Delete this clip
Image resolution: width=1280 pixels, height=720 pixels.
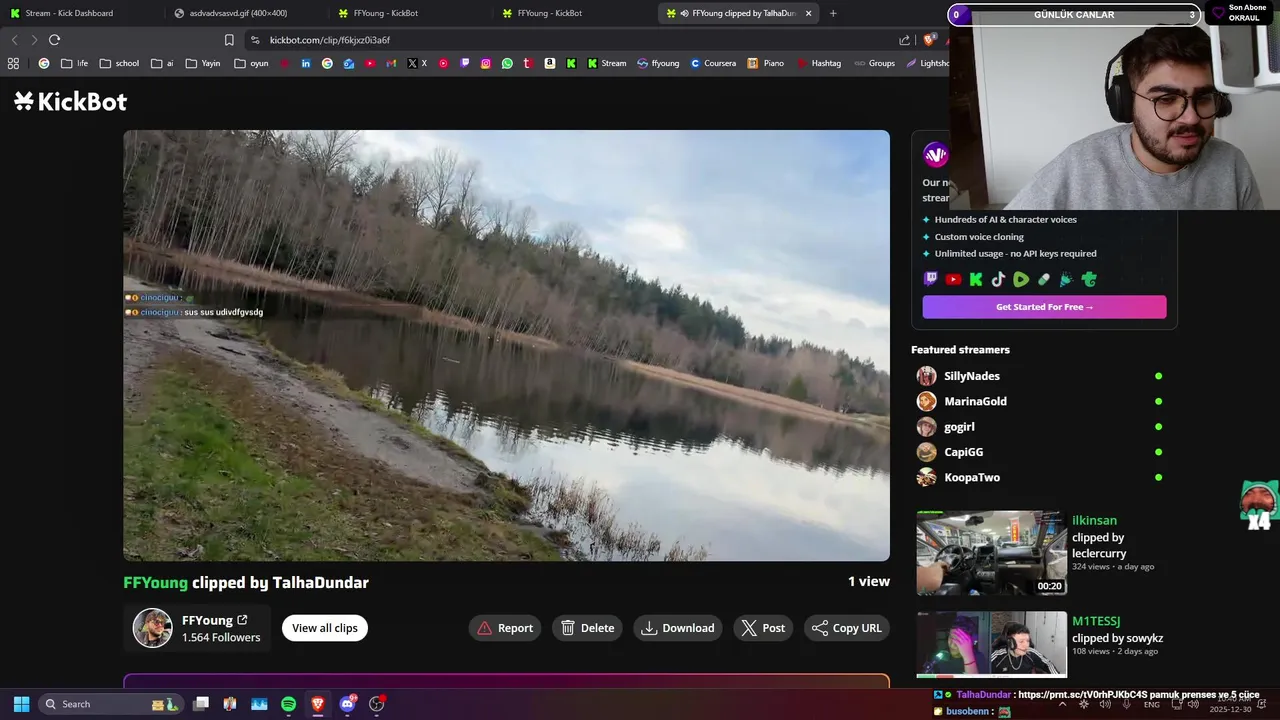[x=587, y=628]
